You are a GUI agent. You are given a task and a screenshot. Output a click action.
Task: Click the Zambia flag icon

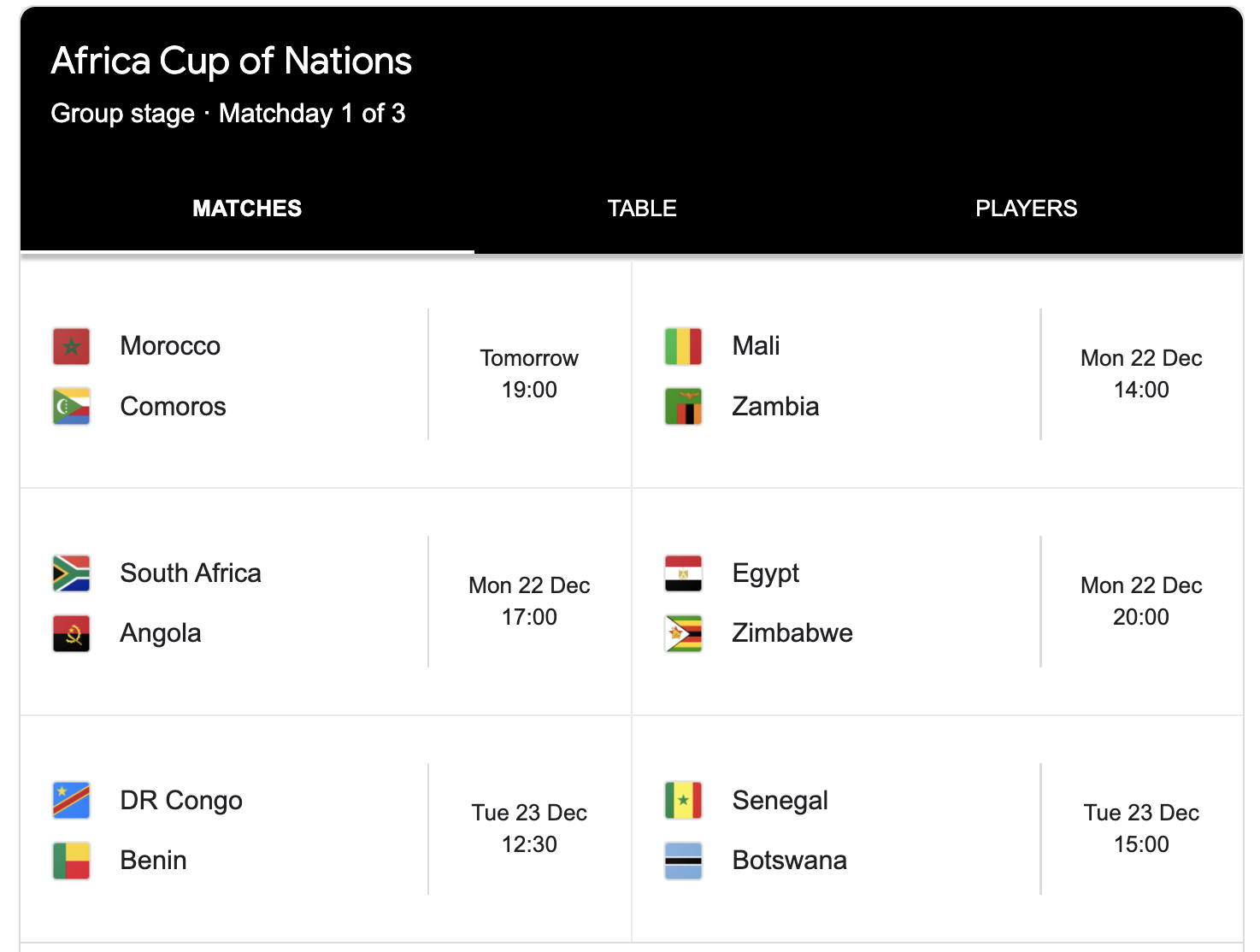[683, 406]
